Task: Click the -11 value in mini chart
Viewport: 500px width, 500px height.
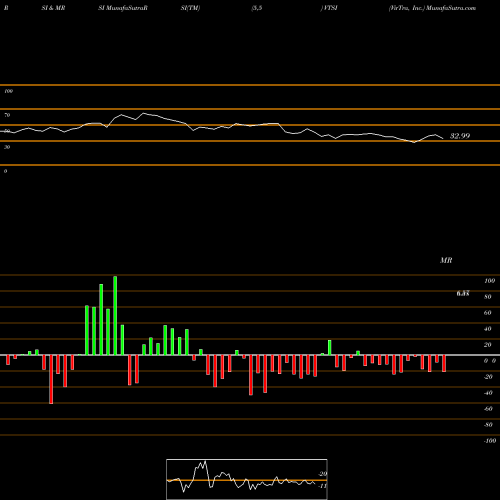Action: coord(322,486)
